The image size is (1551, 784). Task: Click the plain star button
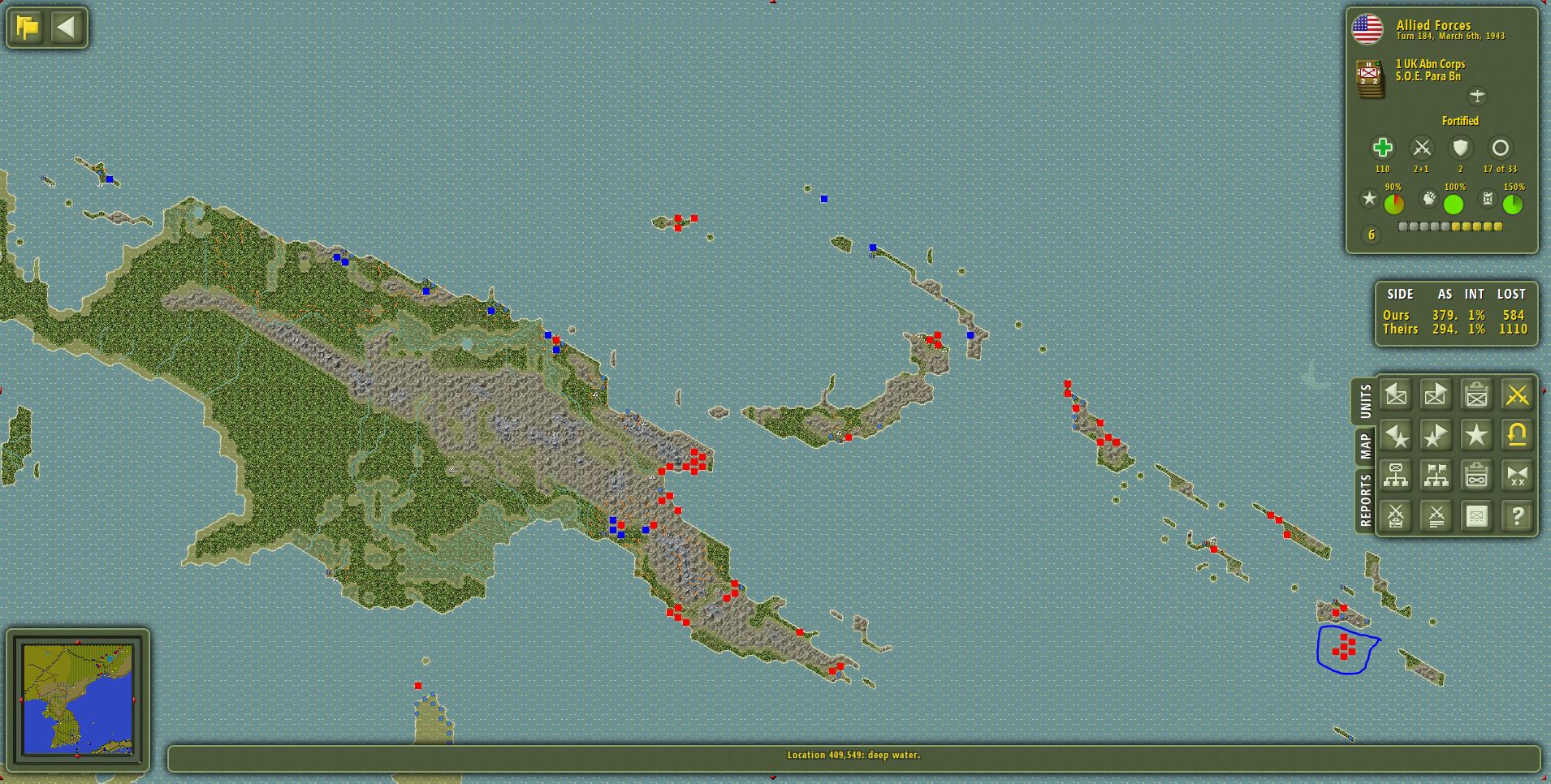point(1476,435)
